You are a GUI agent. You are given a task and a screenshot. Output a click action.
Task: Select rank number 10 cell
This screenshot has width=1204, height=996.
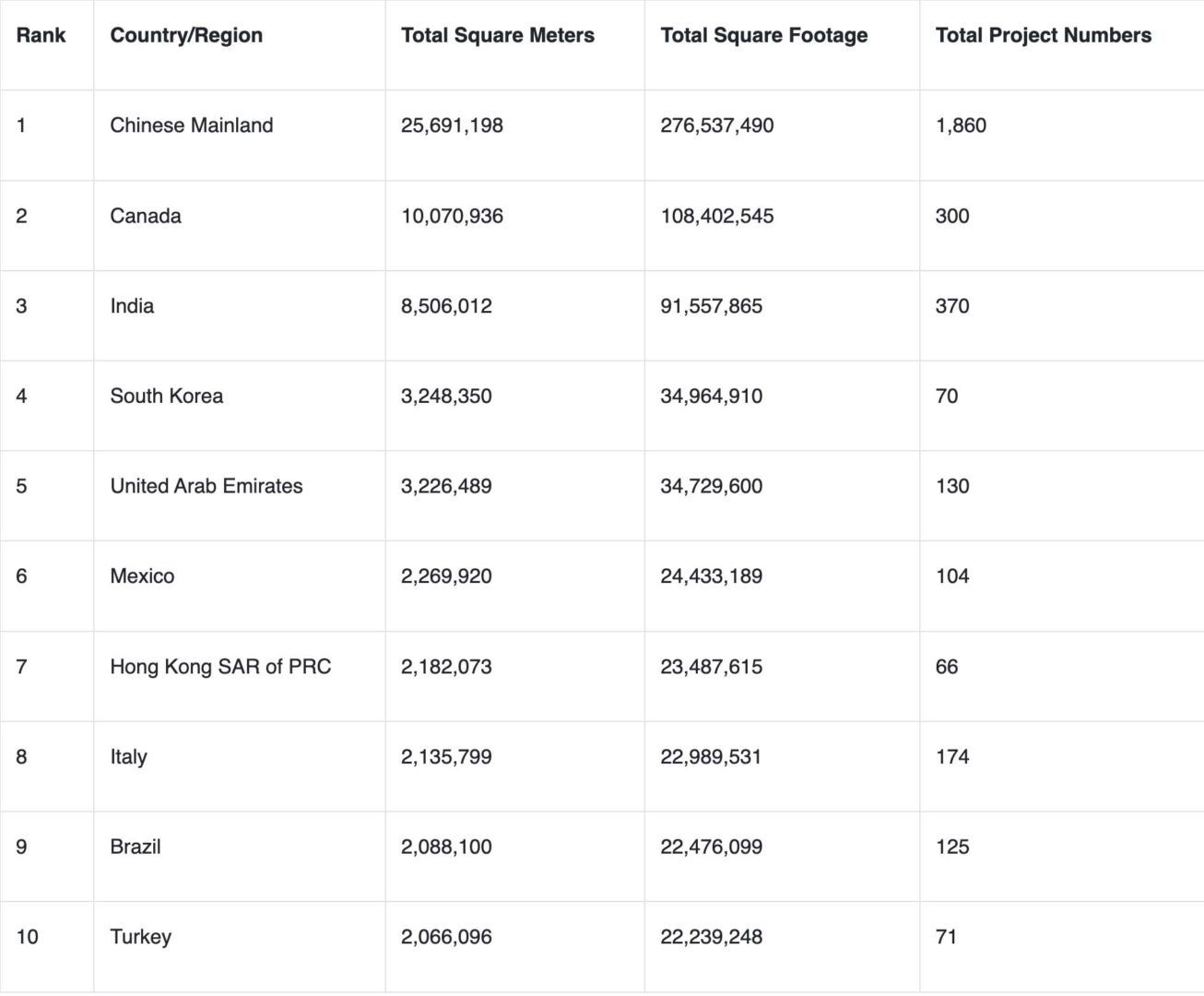28,937
